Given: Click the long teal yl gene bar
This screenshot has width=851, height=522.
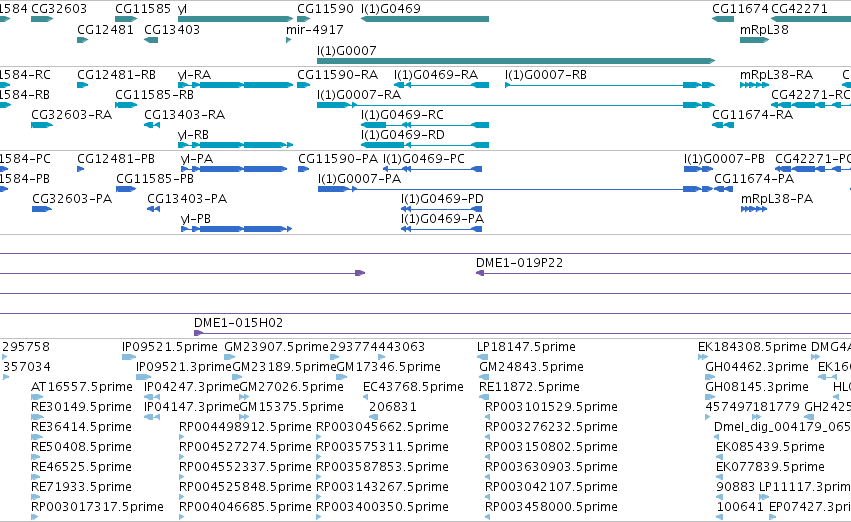Looking at the screenshot, I should [x=236, y=20].
